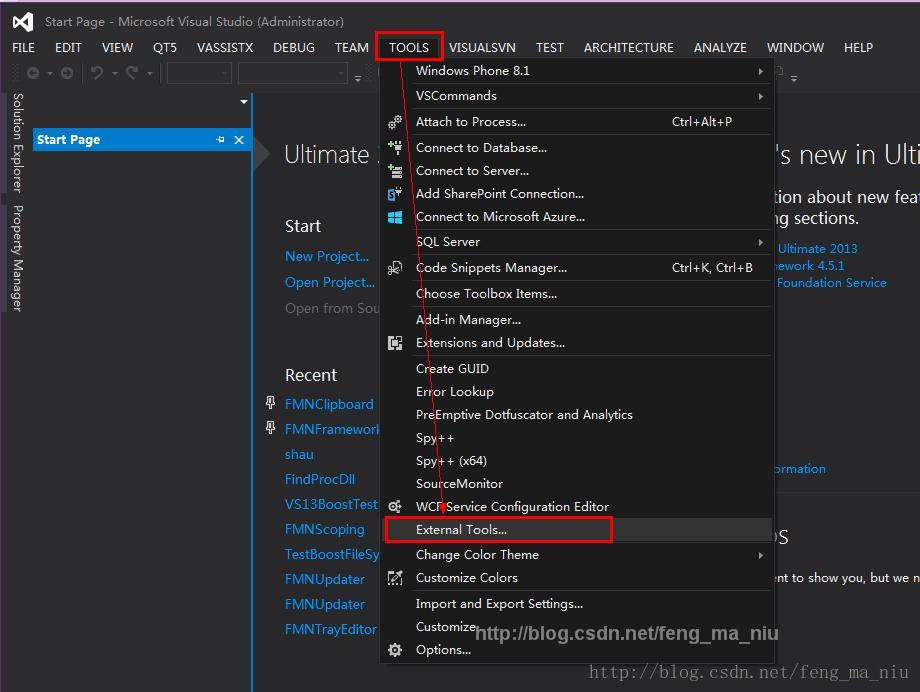
Task: Click the Code Snippets Manager icon
Action: coord(395,268)
